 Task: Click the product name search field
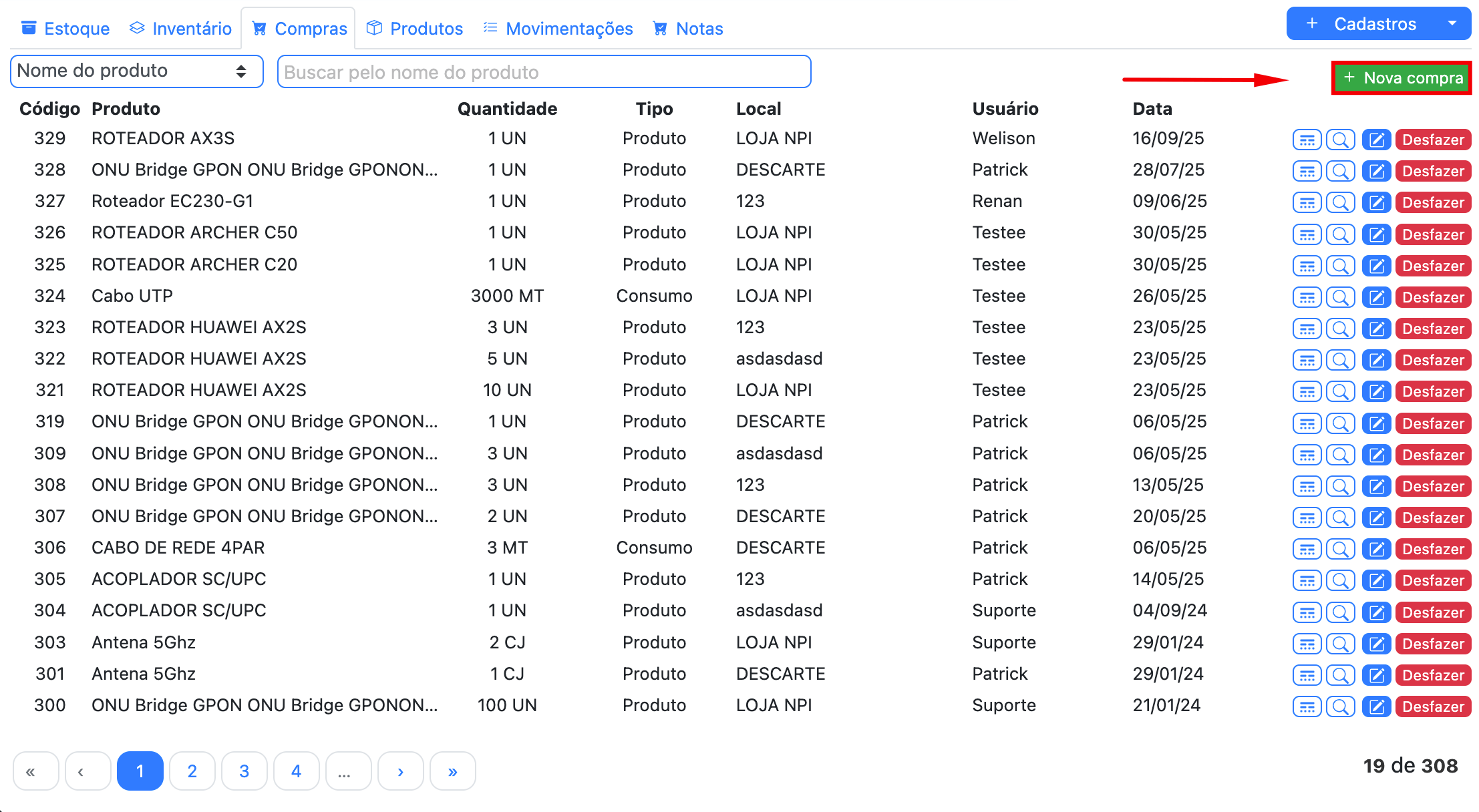(x=544, y=71)
